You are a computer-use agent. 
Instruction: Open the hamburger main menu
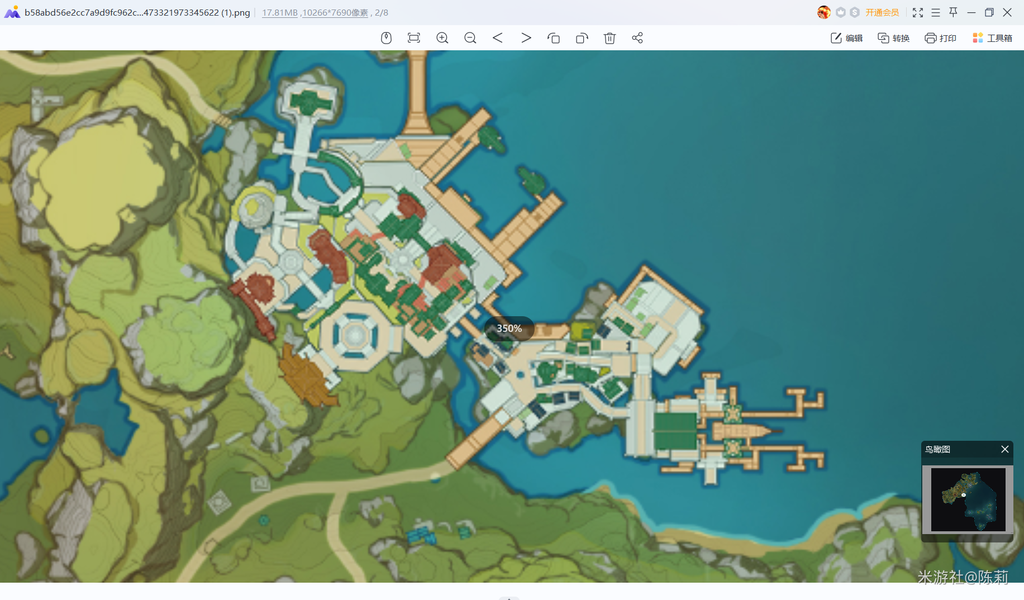point(936,12)
